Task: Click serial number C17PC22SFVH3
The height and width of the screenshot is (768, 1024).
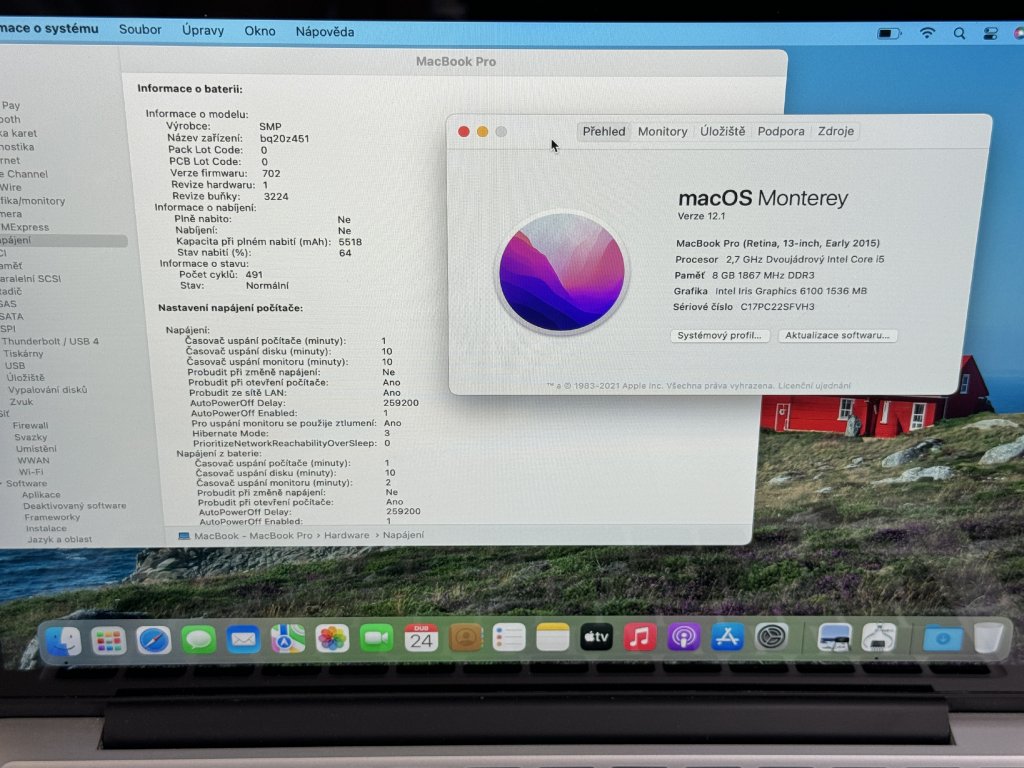Action: [x=777, y=306]
